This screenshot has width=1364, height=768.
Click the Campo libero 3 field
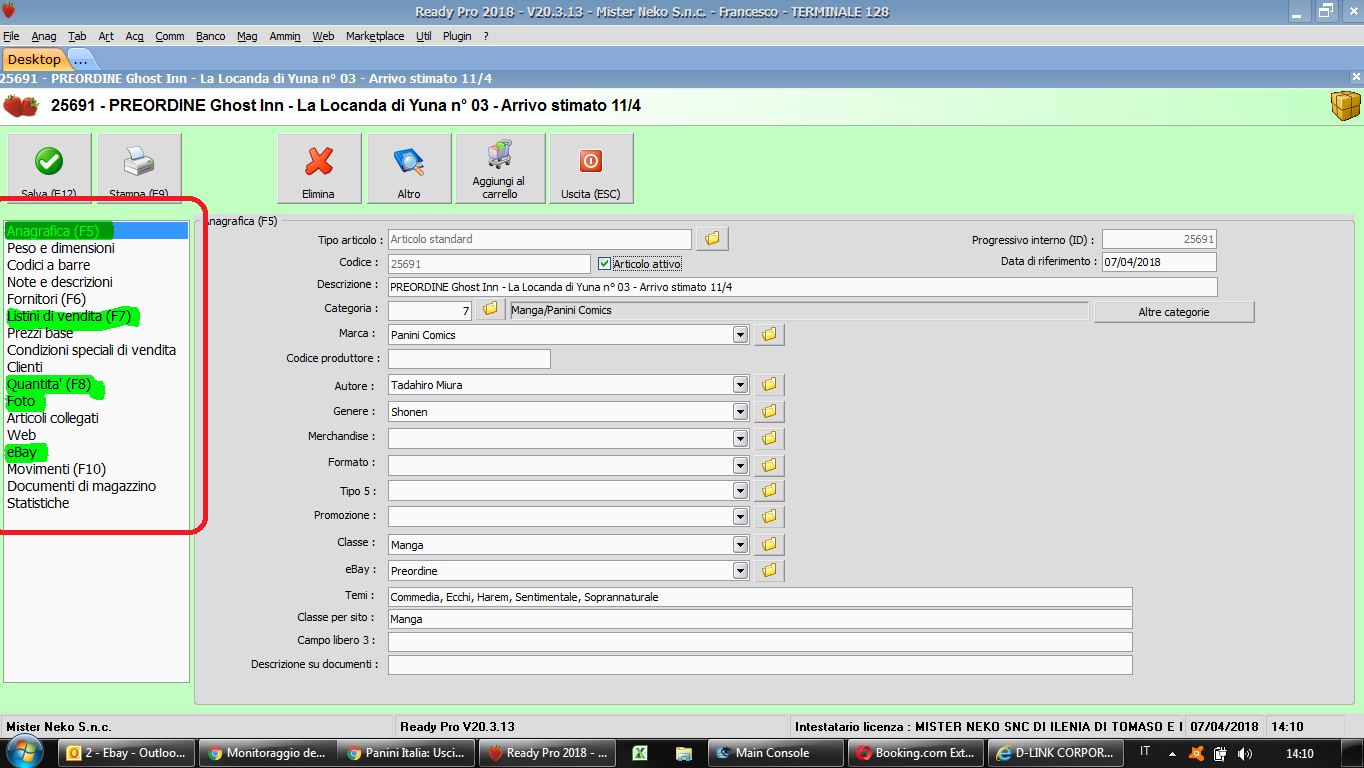point(760,641)
